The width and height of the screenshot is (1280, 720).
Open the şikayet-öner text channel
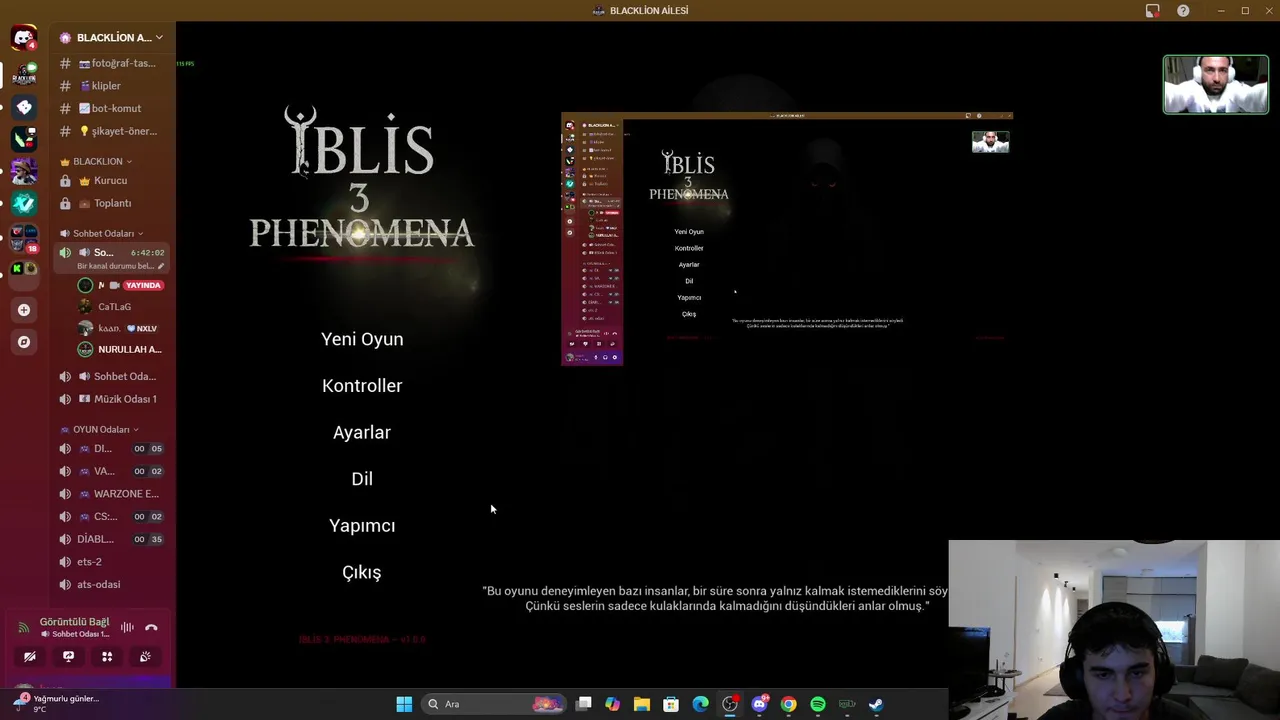pos(112,131)
